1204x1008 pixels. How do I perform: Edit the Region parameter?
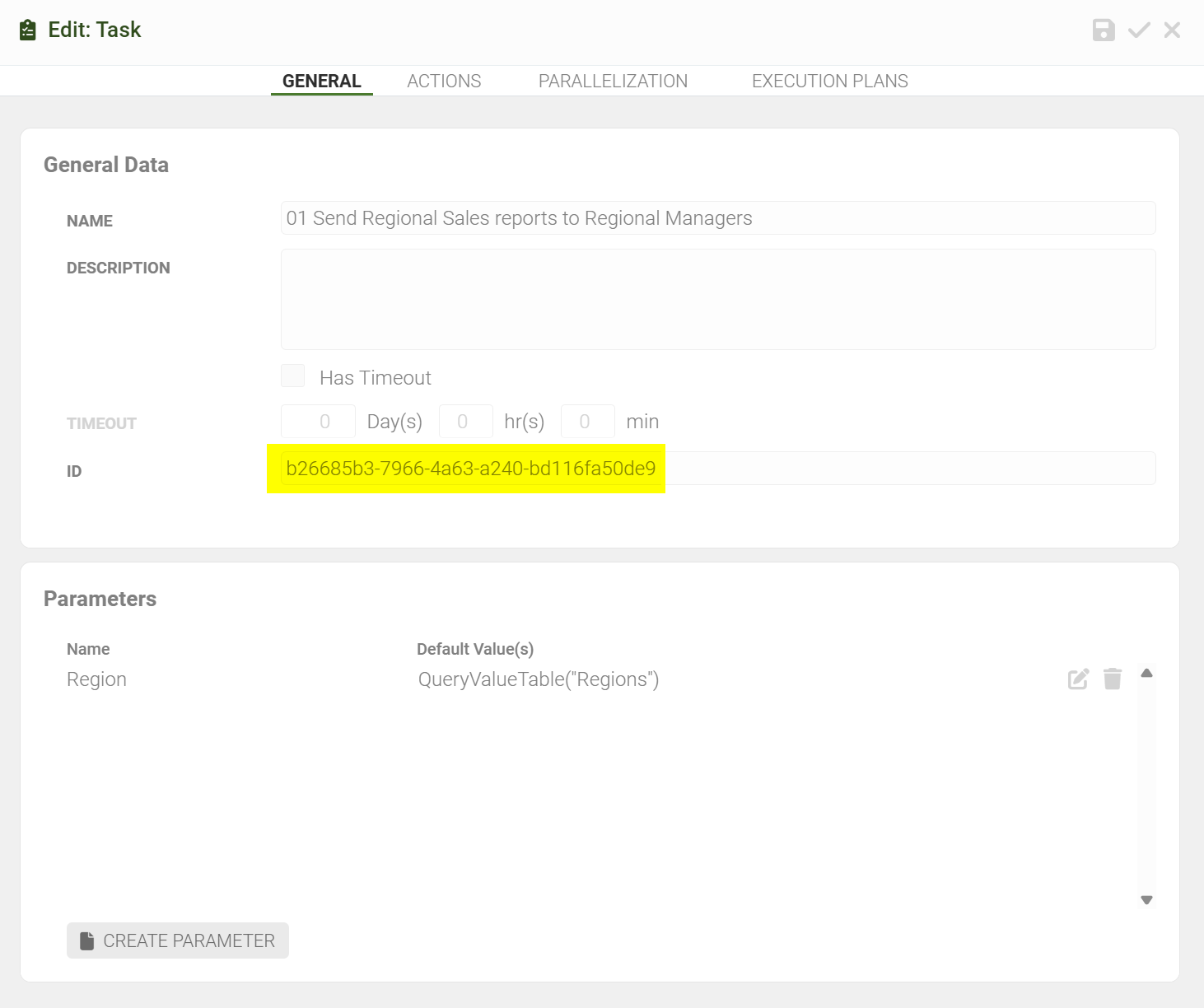(x=1078, y=679)
